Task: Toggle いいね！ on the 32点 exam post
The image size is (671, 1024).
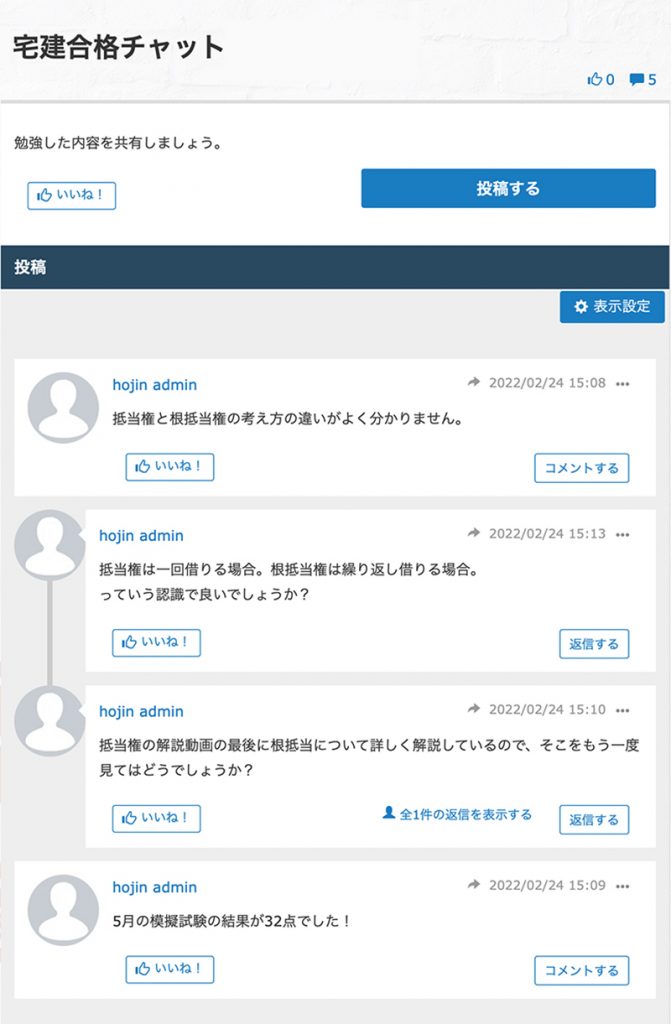Action: coord(170,969)
